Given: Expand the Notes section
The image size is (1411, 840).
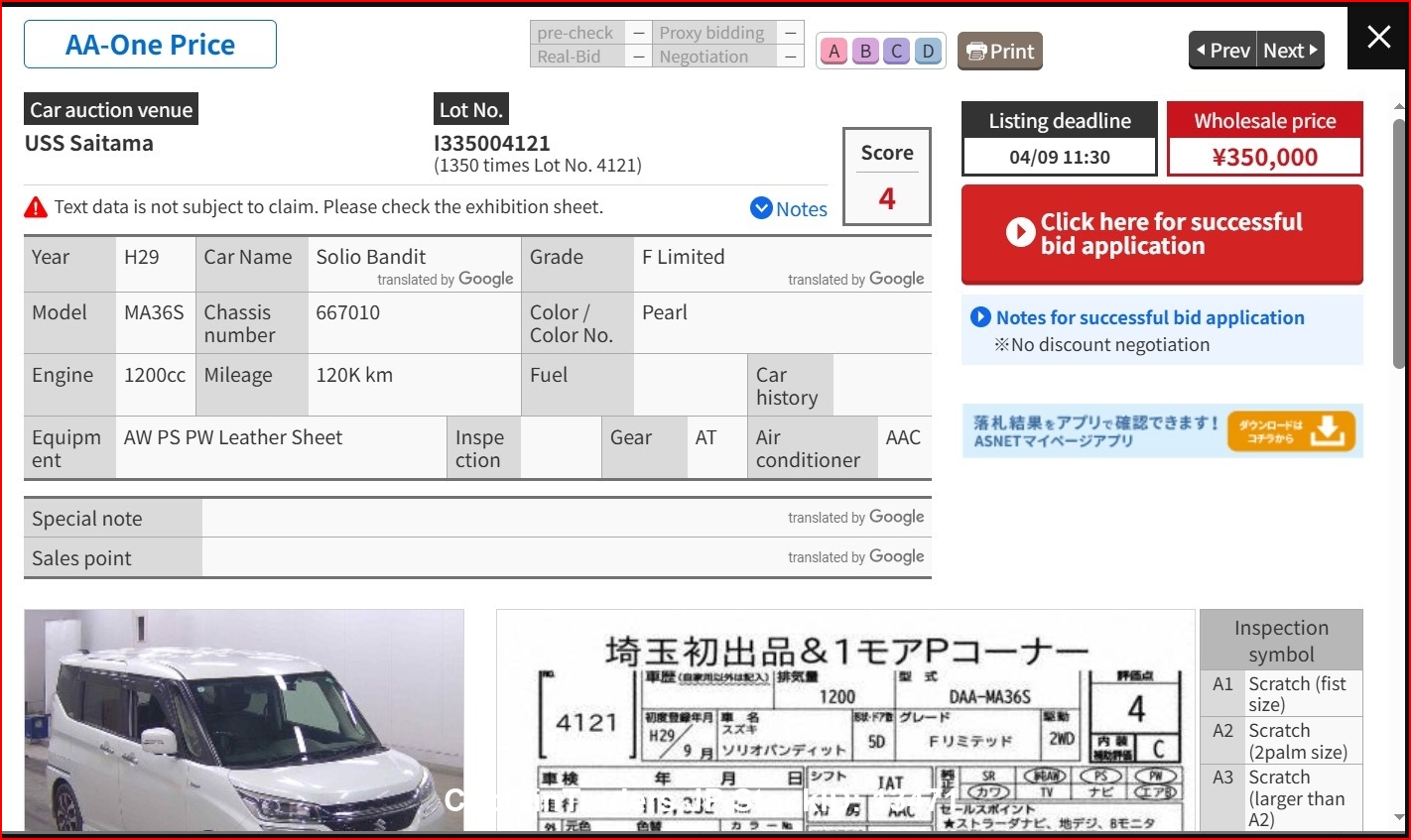Looking at the screenshot, I should [x=789, y=208].
